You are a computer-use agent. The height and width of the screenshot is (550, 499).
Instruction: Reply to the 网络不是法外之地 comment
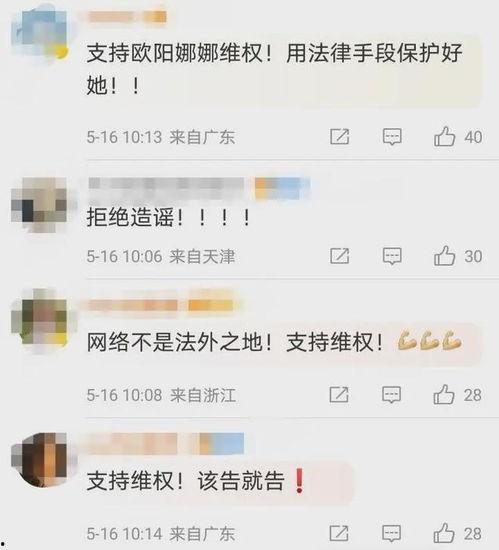coord(391,395)
